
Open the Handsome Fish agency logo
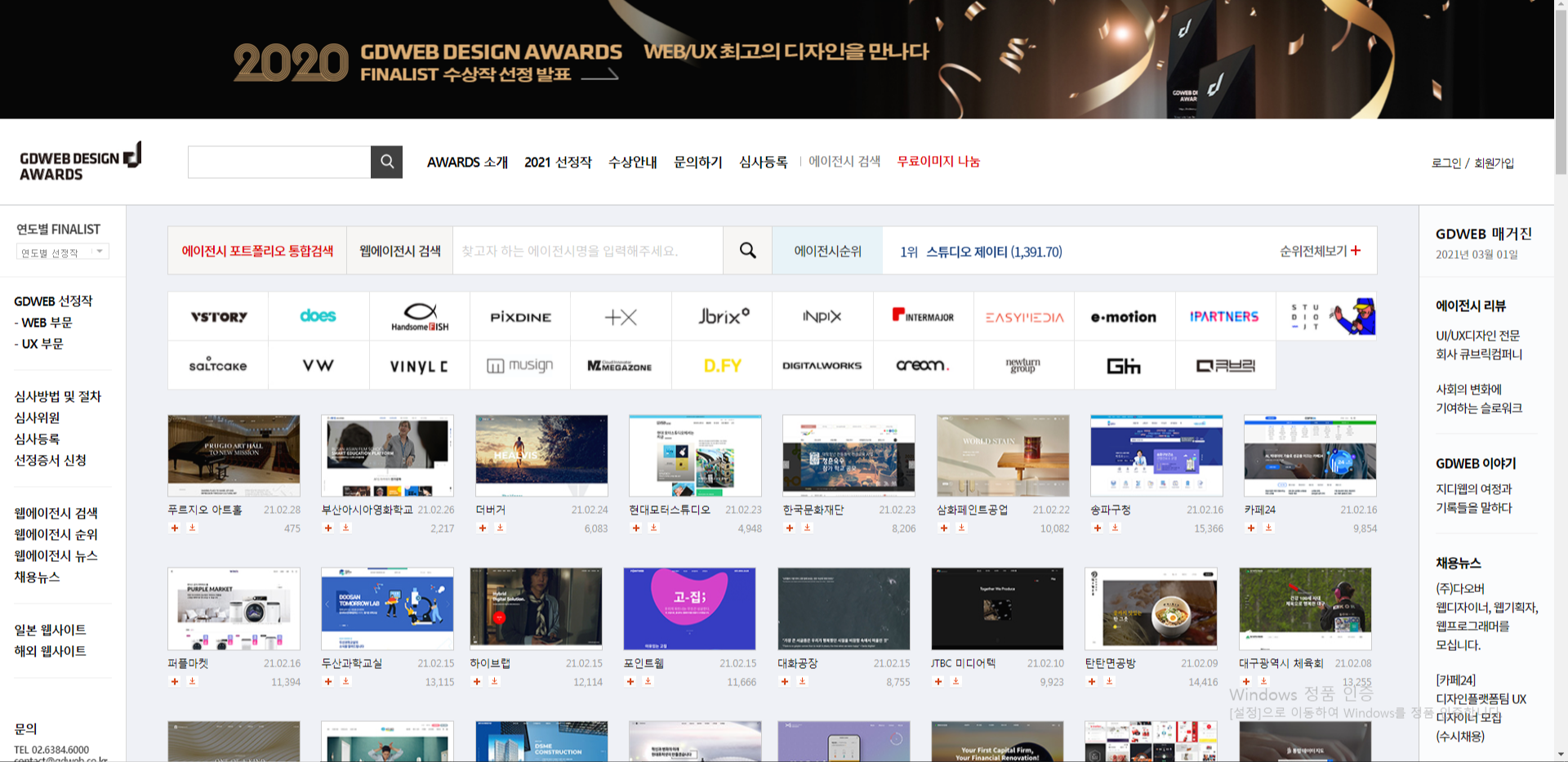pos(420,317)
